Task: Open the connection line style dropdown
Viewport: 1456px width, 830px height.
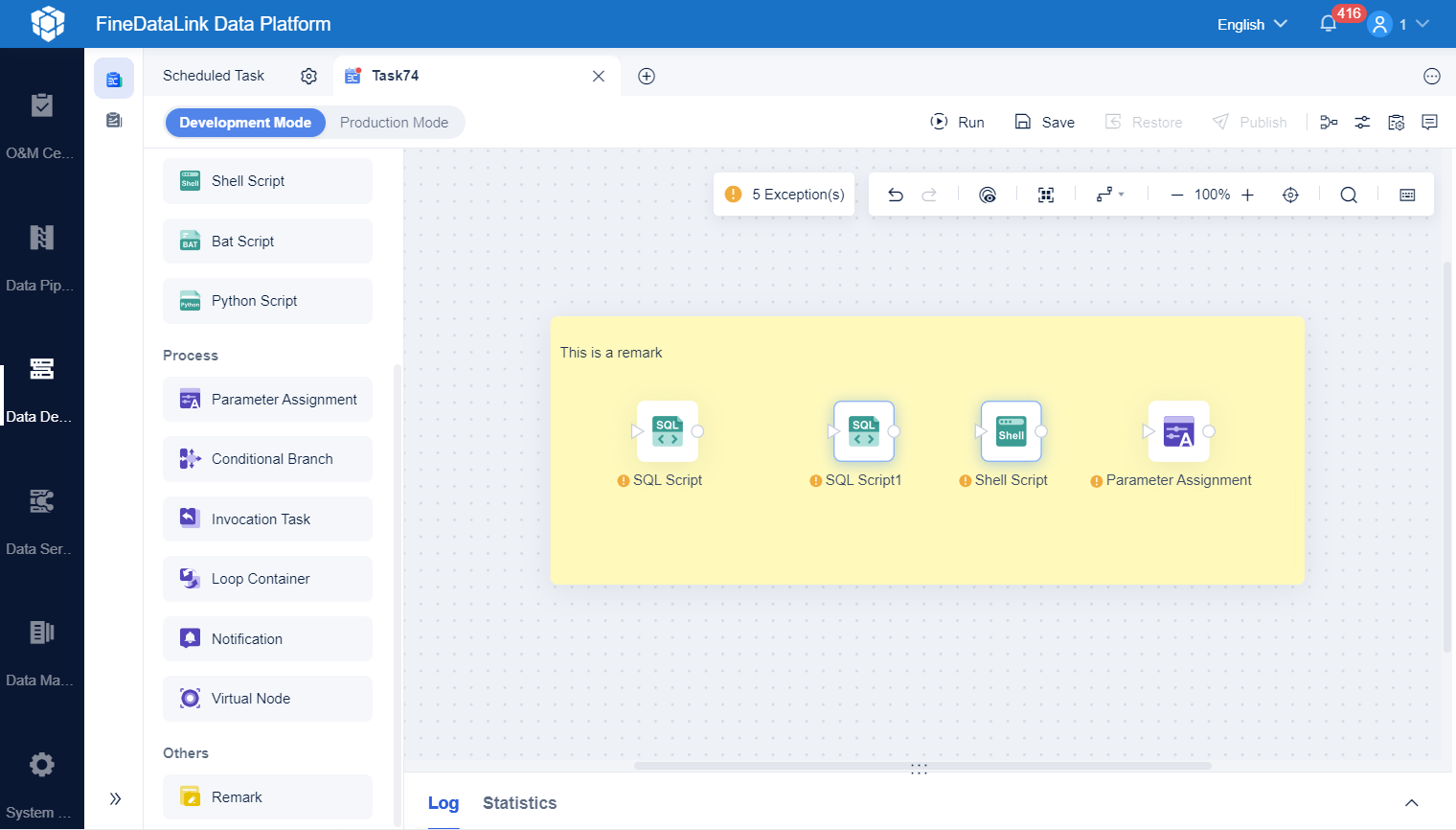Action: [1111, 194]
